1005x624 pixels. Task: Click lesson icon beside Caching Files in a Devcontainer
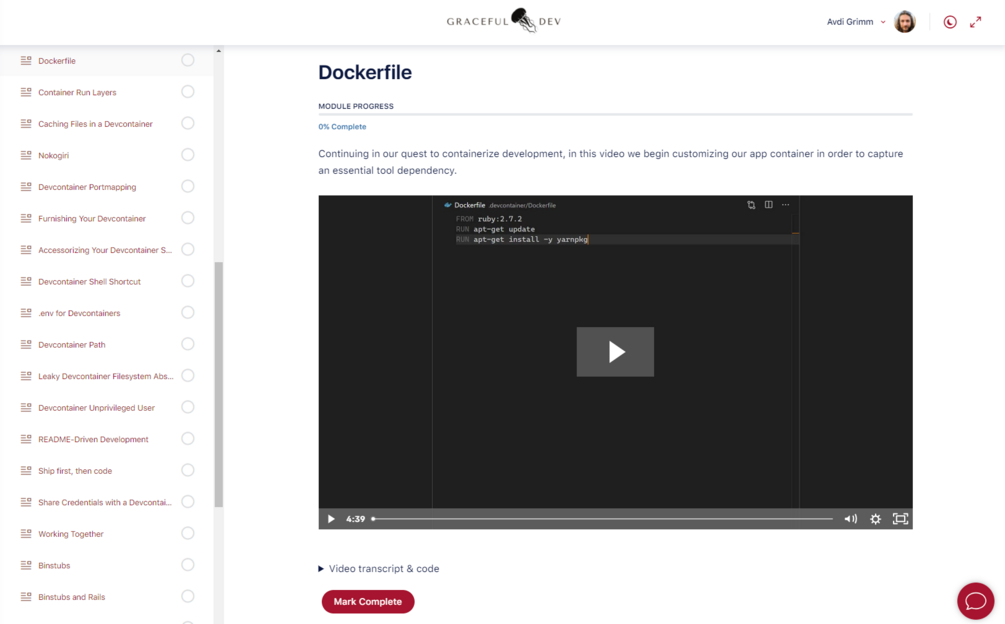[x=26, y=124]
